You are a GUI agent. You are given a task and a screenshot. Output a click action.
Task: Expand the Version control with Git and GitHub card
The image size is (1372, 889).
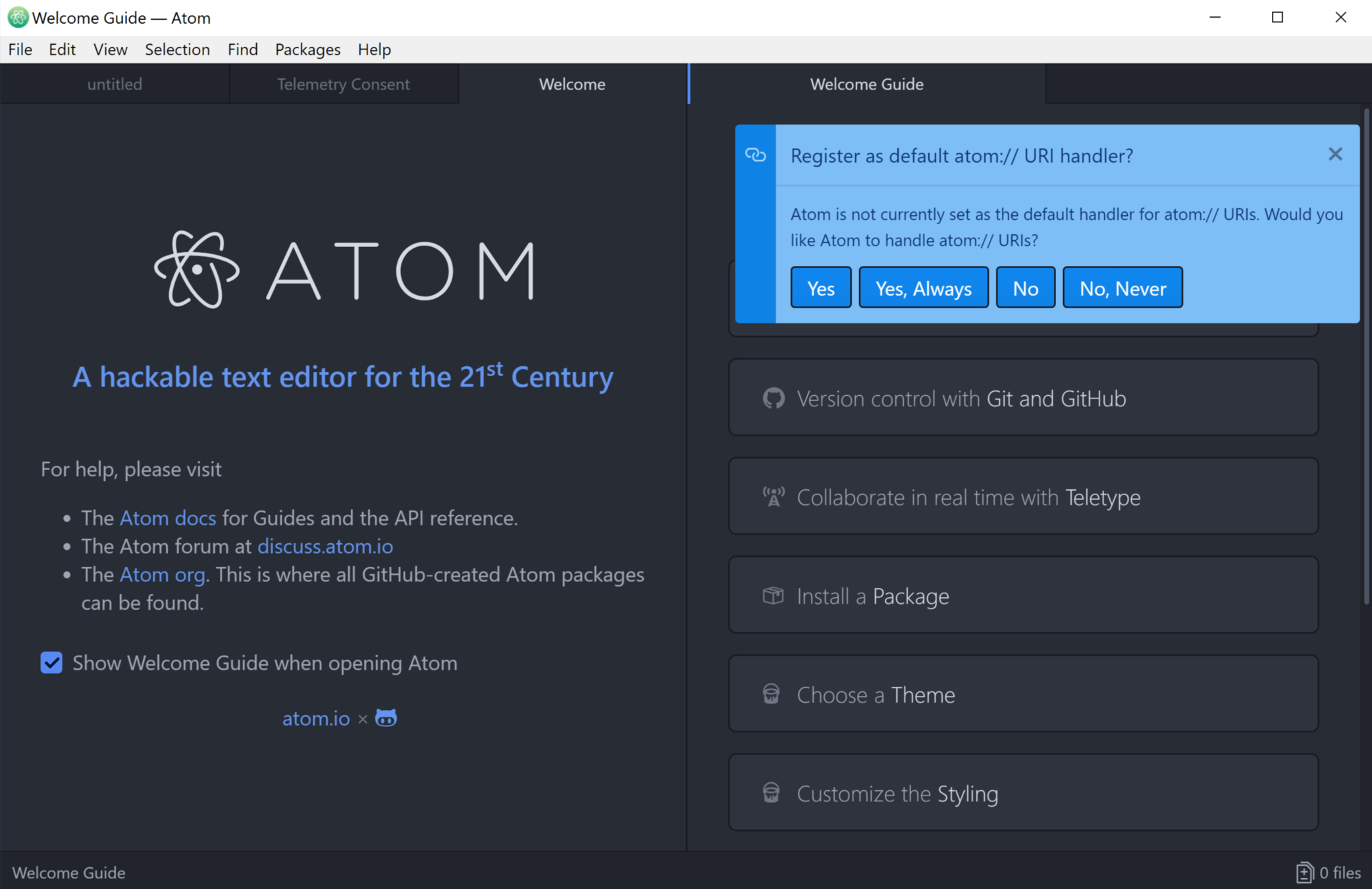[1023, 398]
